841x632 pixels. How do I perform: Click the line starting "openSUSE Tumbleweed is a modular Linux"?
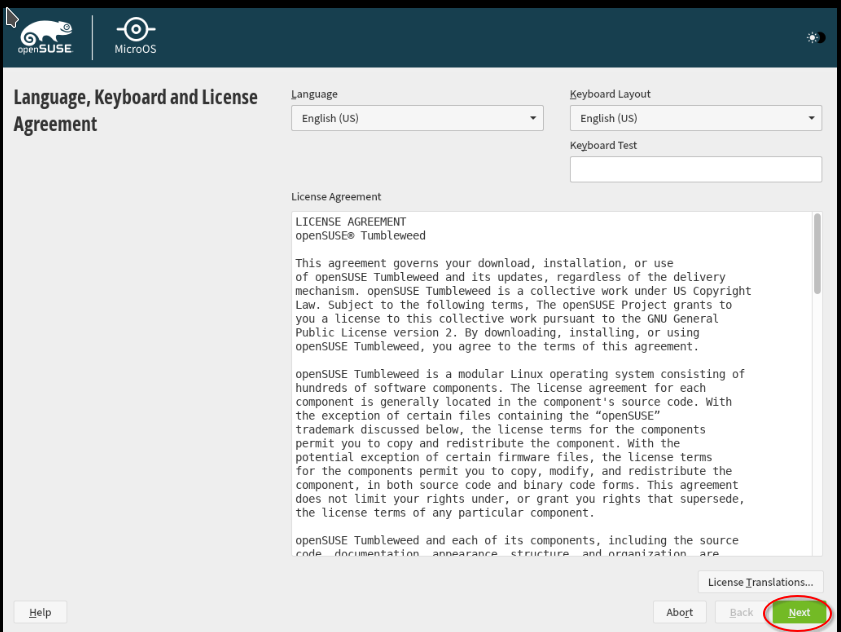(x=520, y=374)
